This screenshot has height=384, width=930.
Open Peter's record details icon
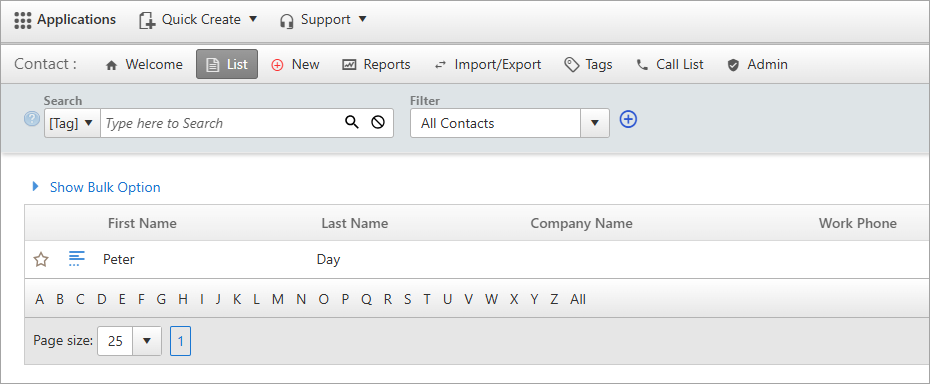tap(77, 259)
